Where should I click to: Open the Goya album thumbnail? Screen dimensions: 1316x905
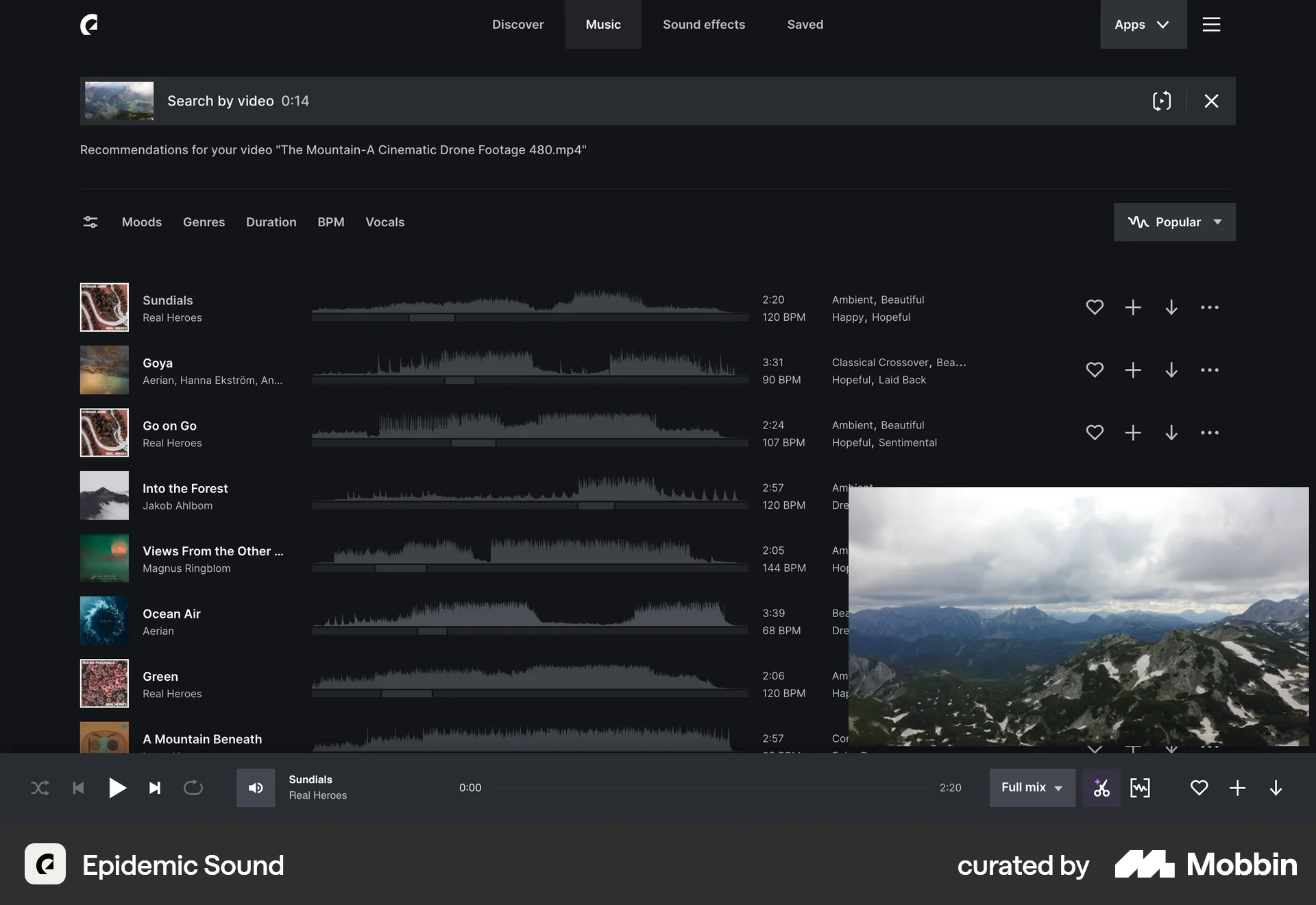coord(104,370)
